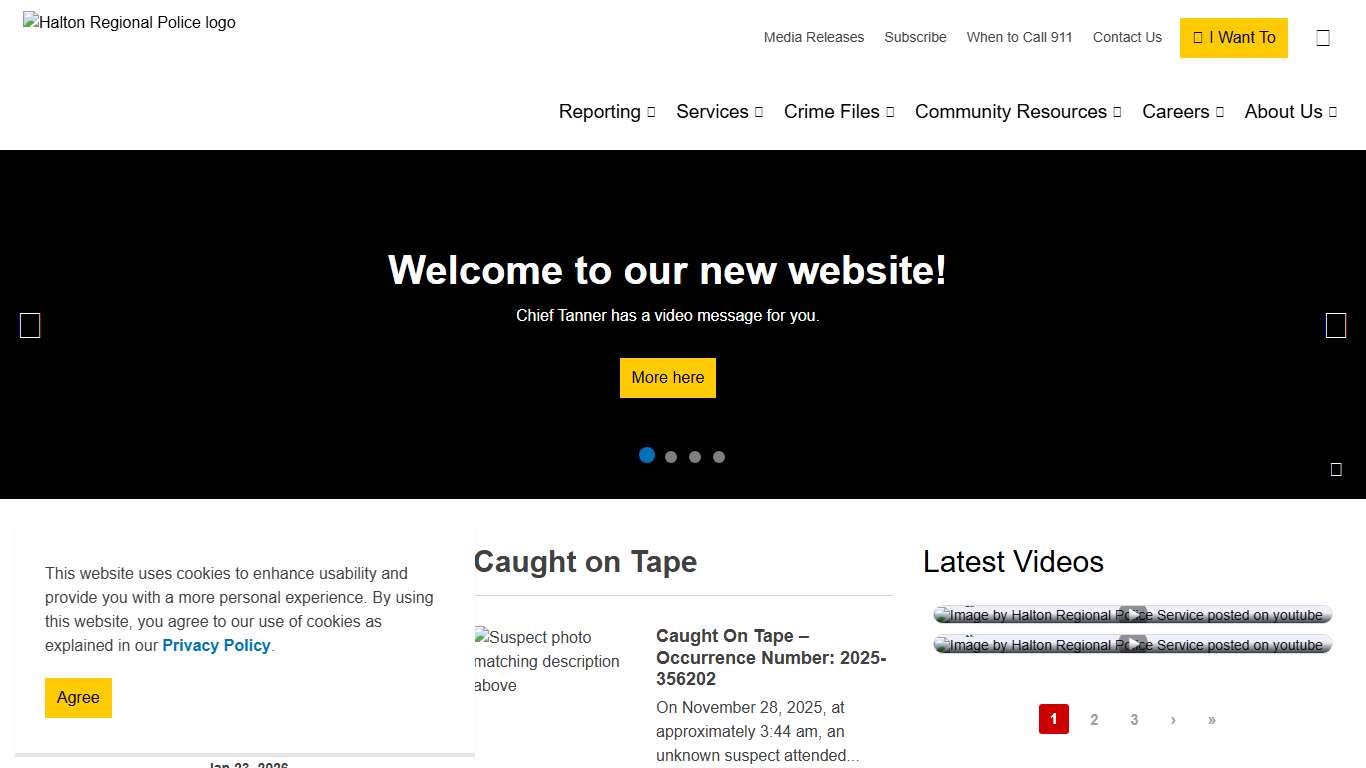Play the second Latest Videos thumbnail
The width and height of the screenshot is (1366, 768).
(x=1132, y=645)
